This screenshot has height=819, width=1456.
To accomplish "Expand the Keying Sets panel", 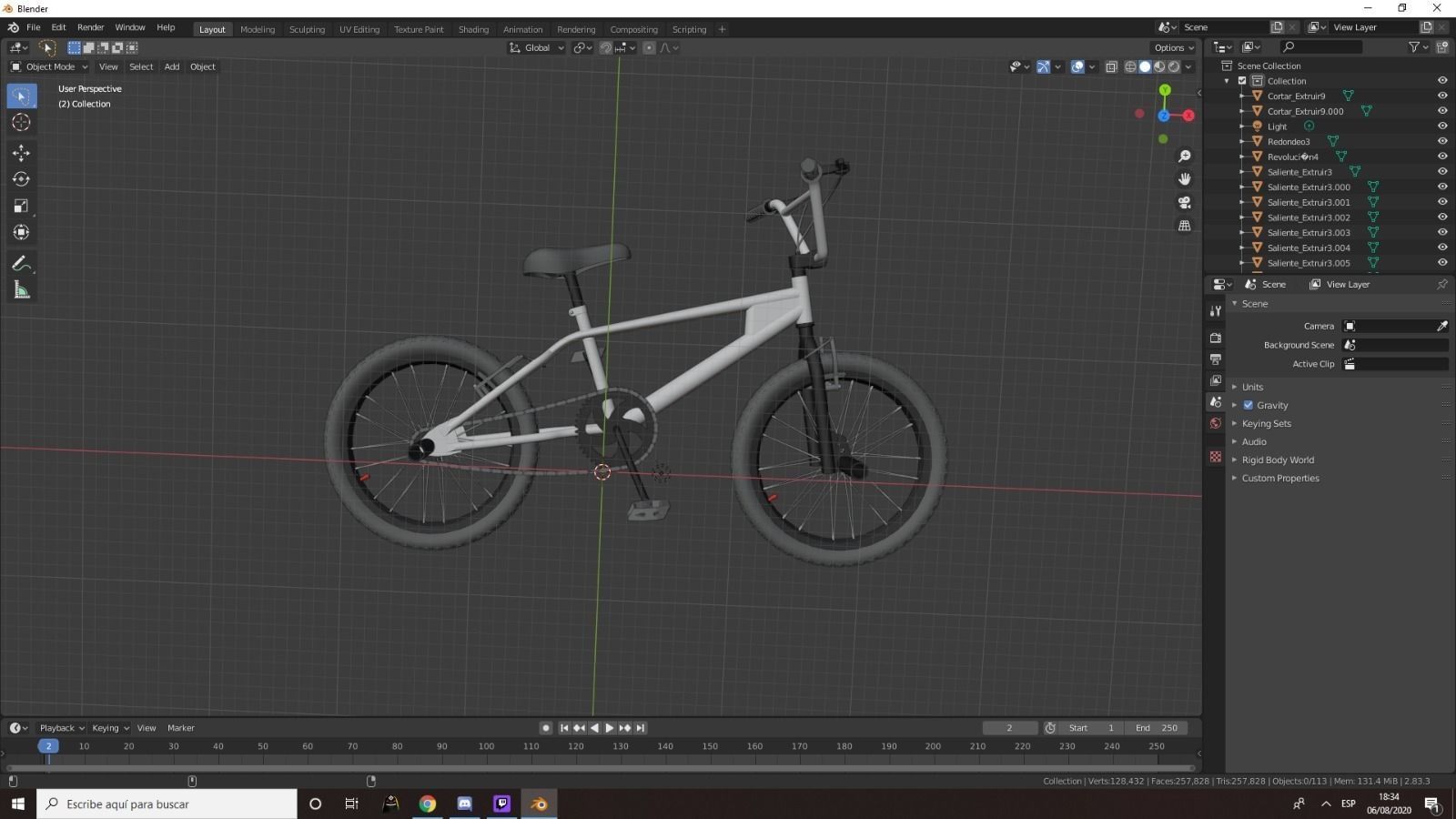I will click(1266, 423).
